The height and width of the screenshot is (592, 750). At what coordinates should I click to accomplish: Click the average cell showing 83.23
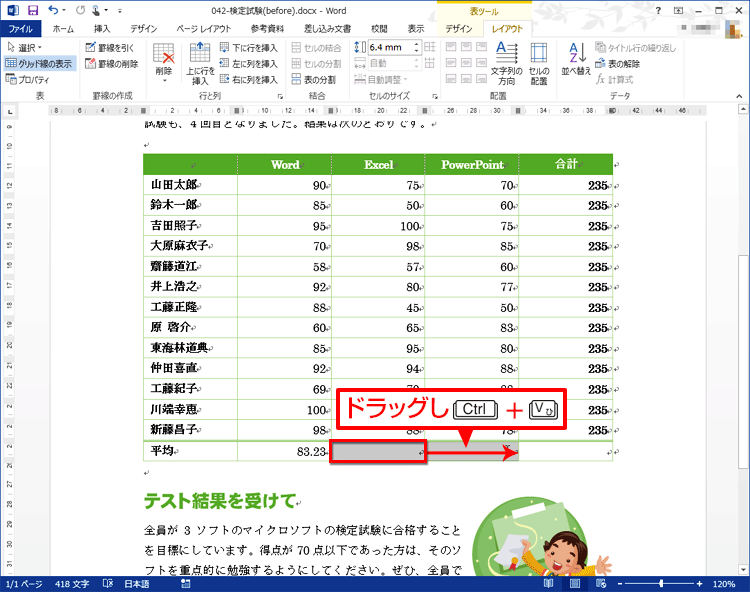click(x=284, y=451)
